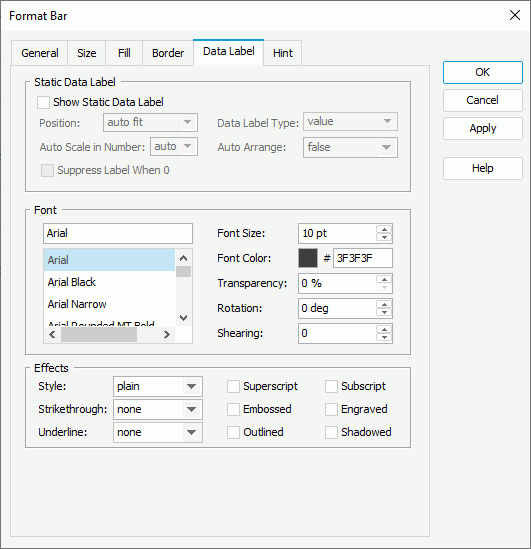531x549 pixels.
Task: Increase Rotation with up arrow
Action: [x=384, y=304]
